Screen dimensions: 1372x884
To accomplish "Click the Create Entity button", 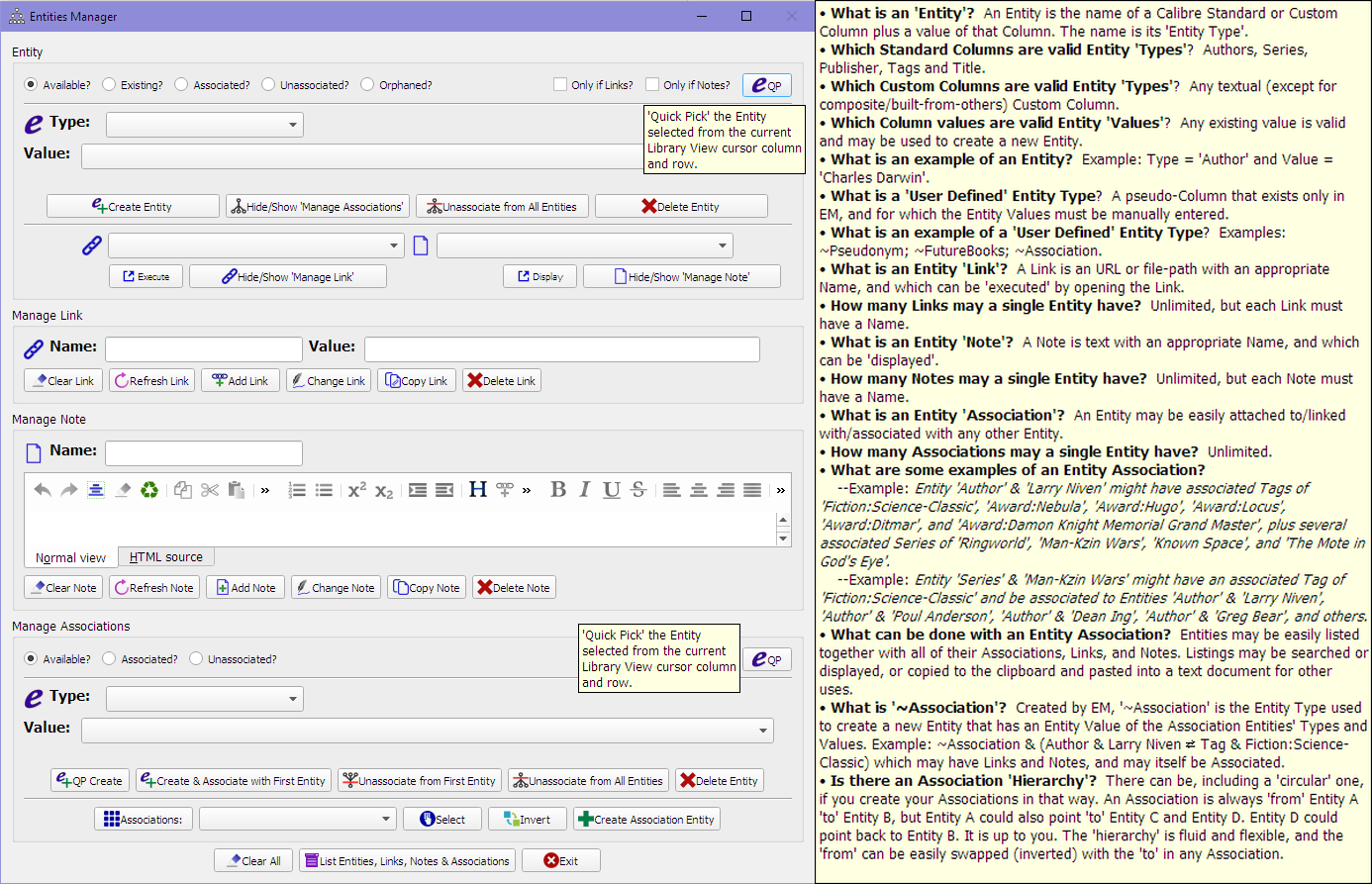I will (133, 206).
